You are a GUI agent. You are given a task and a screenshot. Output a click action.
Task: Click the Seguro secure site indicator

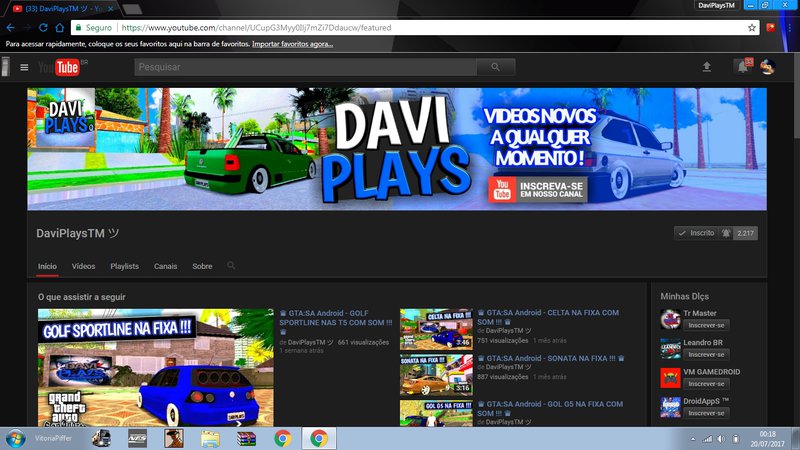tap(93, 28)
